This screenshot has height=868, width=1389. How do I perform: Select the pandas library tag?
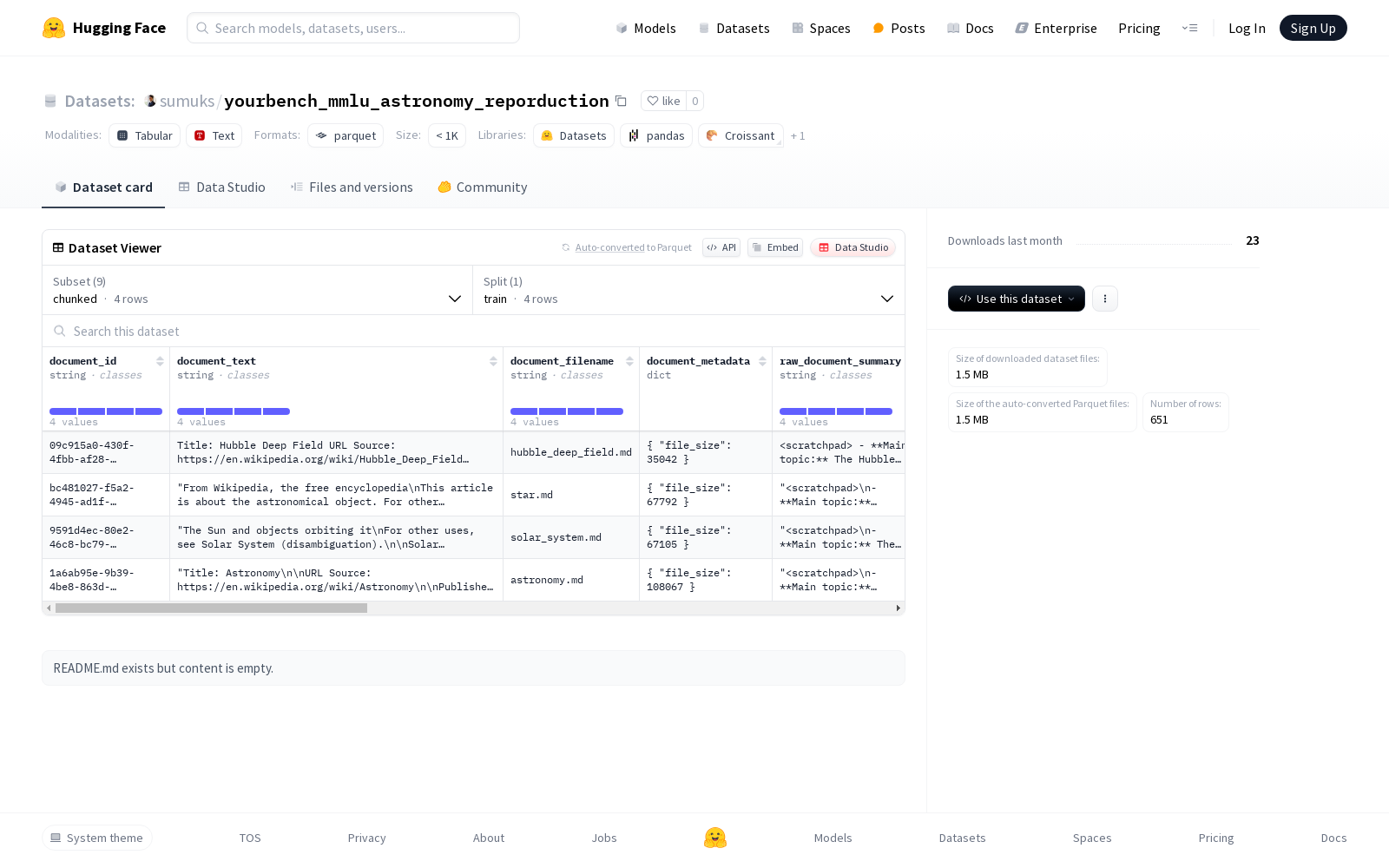coord(656,135)
